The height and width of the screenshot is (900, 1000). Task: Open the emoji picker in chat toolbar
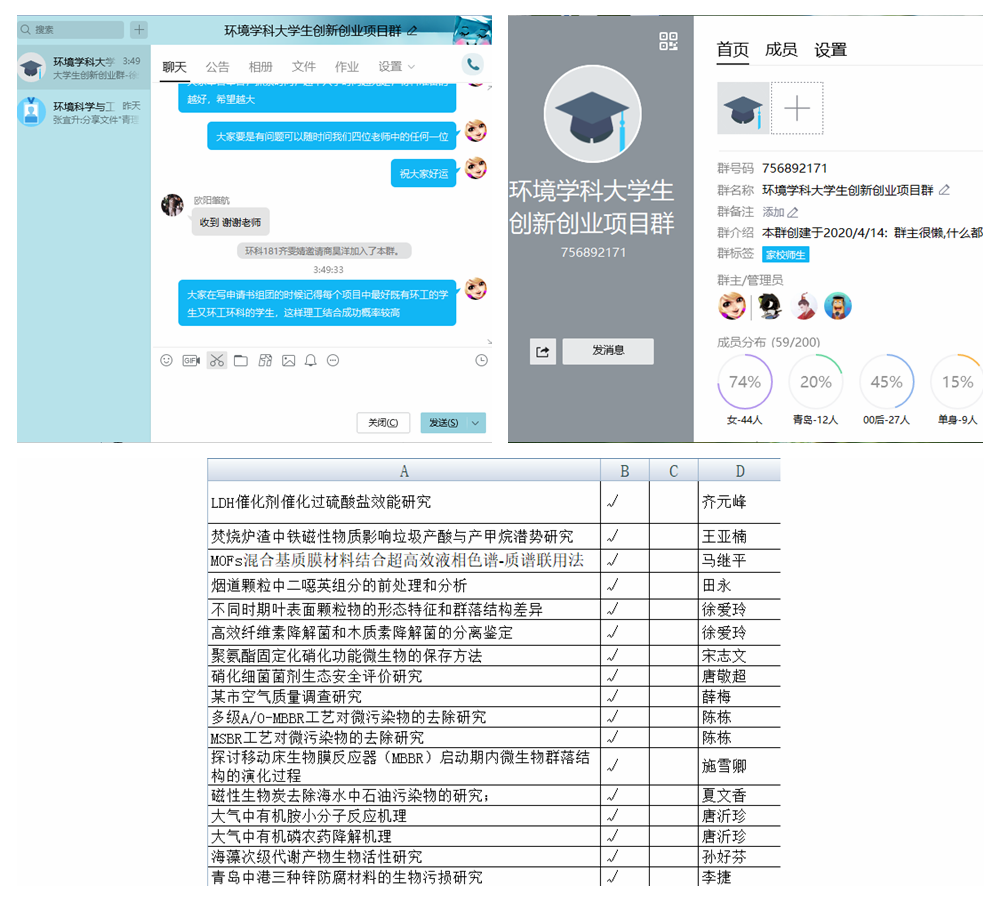(167, 360)
